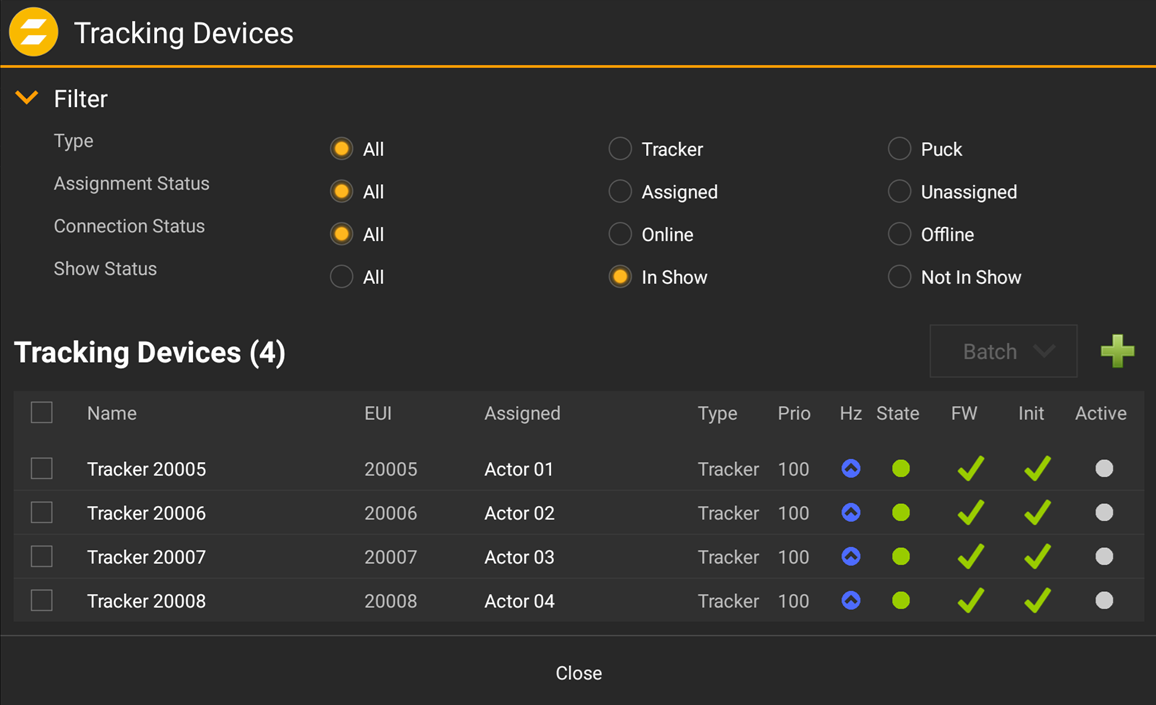
Task: Select the Actor 02 assignment entry
Action: 519,513
